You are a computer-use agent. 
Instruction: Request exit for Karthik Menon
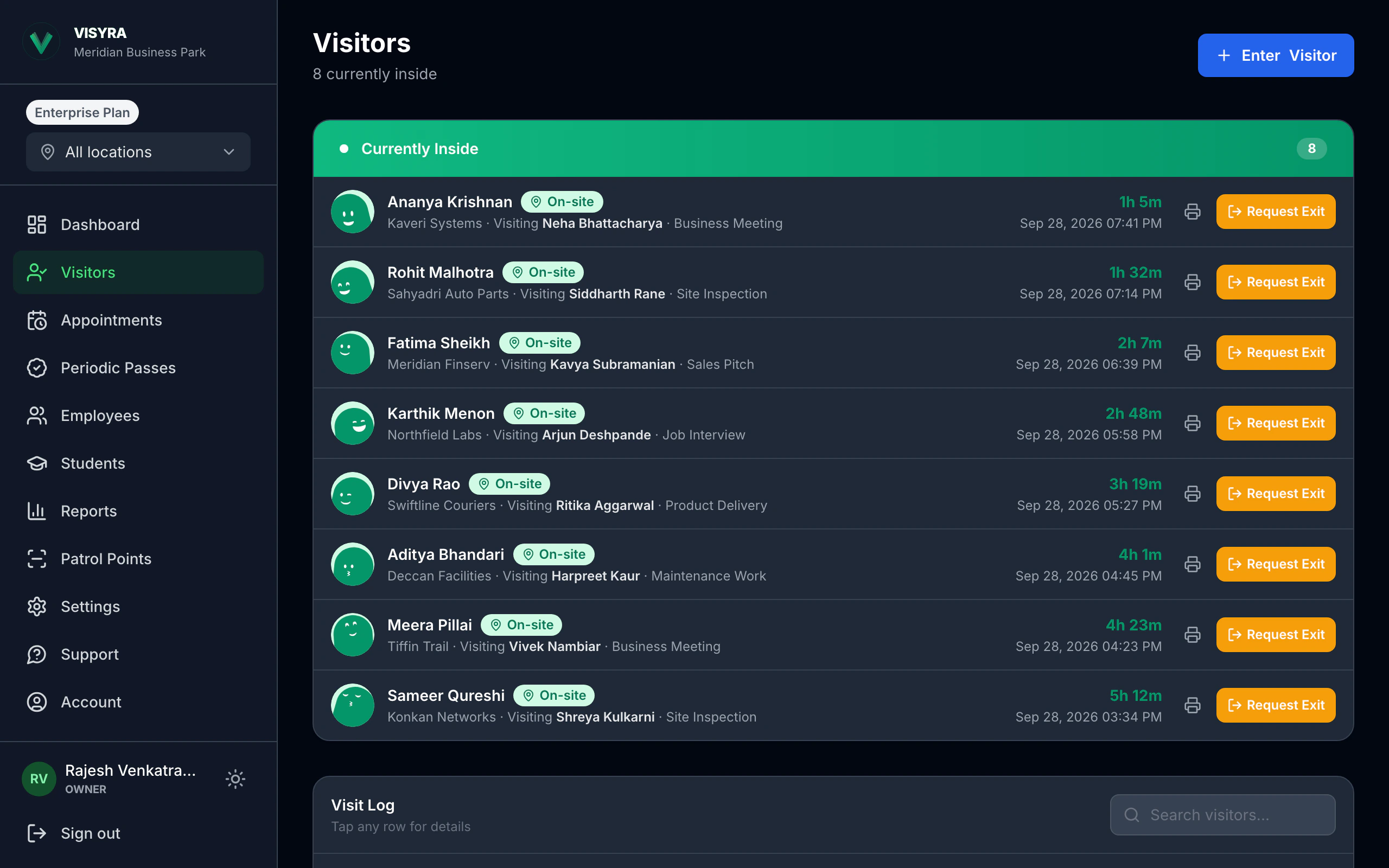click(x=1276, y=423)
